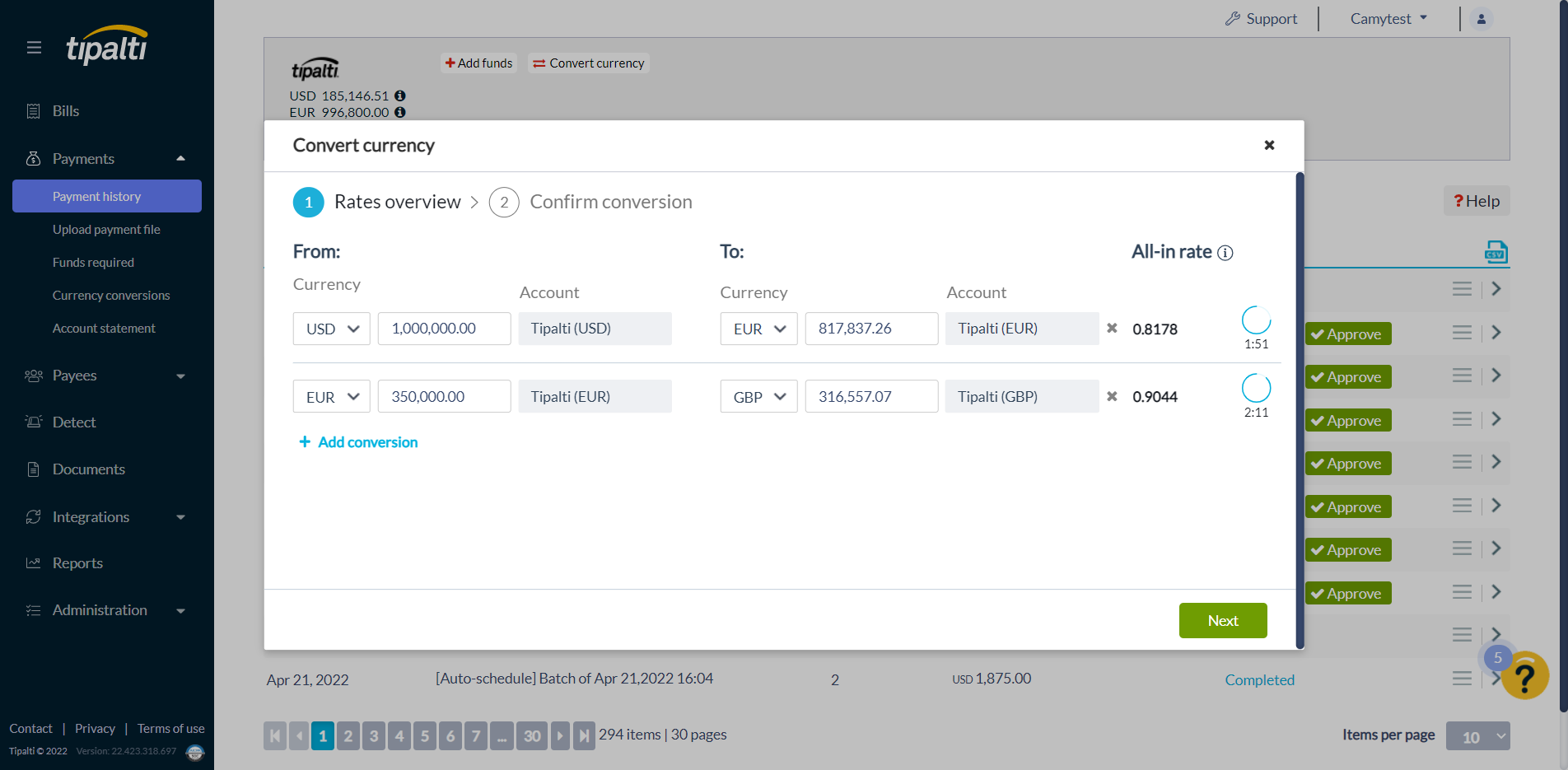The width and height of the screenshot is (1568, 770).
Task: Edit the 350,000.00 source amount field
Action: 445,396
